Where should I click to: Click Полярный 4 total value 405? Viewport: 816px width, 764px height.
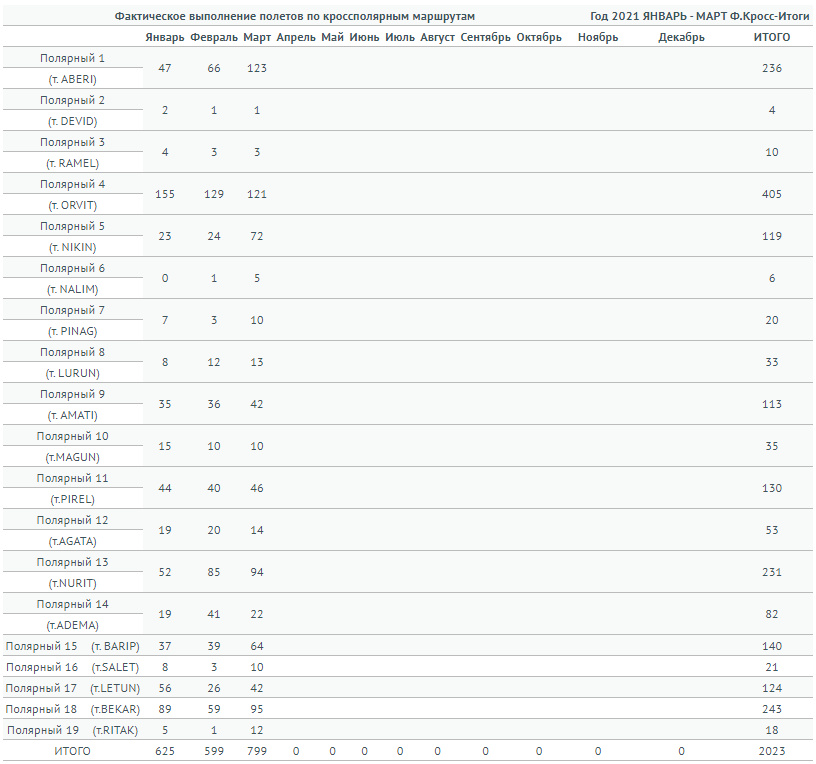pos(772,195)
